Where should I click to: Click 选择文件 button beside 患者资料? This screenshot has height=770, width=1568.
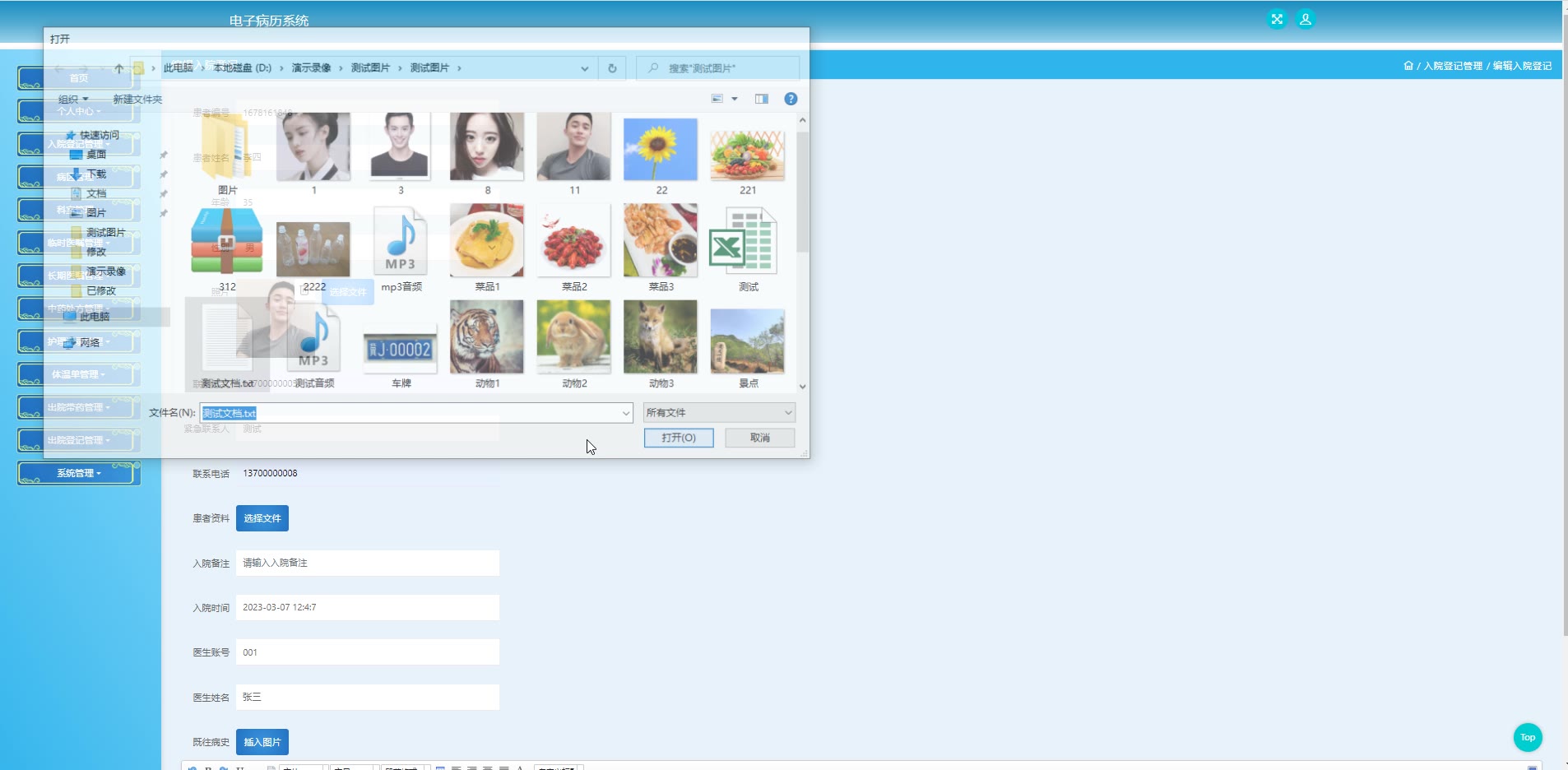pos(262,518)
